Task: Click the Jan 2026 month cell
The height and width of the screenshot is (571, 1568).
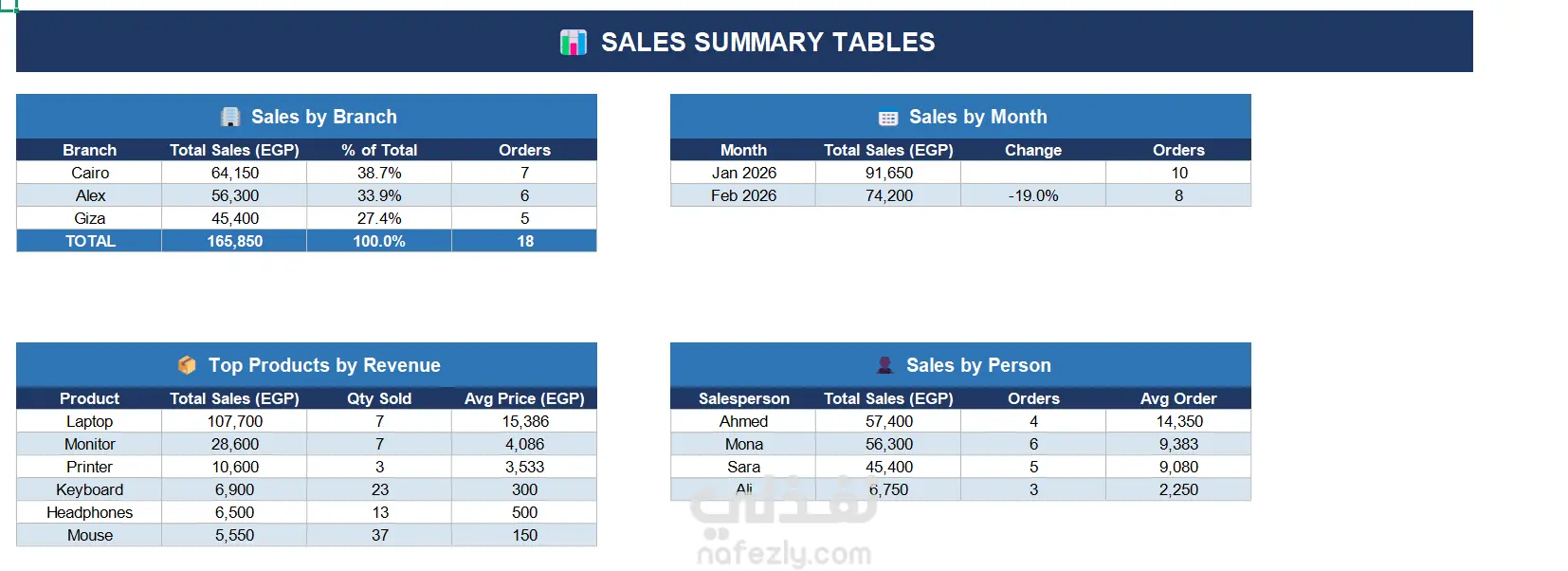Action: click(x=744, y=173)
